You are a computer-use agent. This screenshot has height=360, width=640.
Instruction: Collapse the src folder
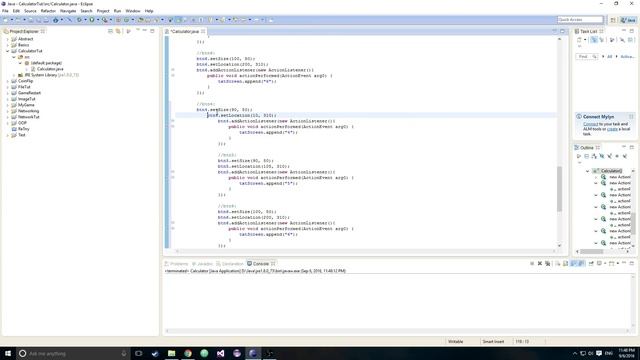tap(14, 57)
